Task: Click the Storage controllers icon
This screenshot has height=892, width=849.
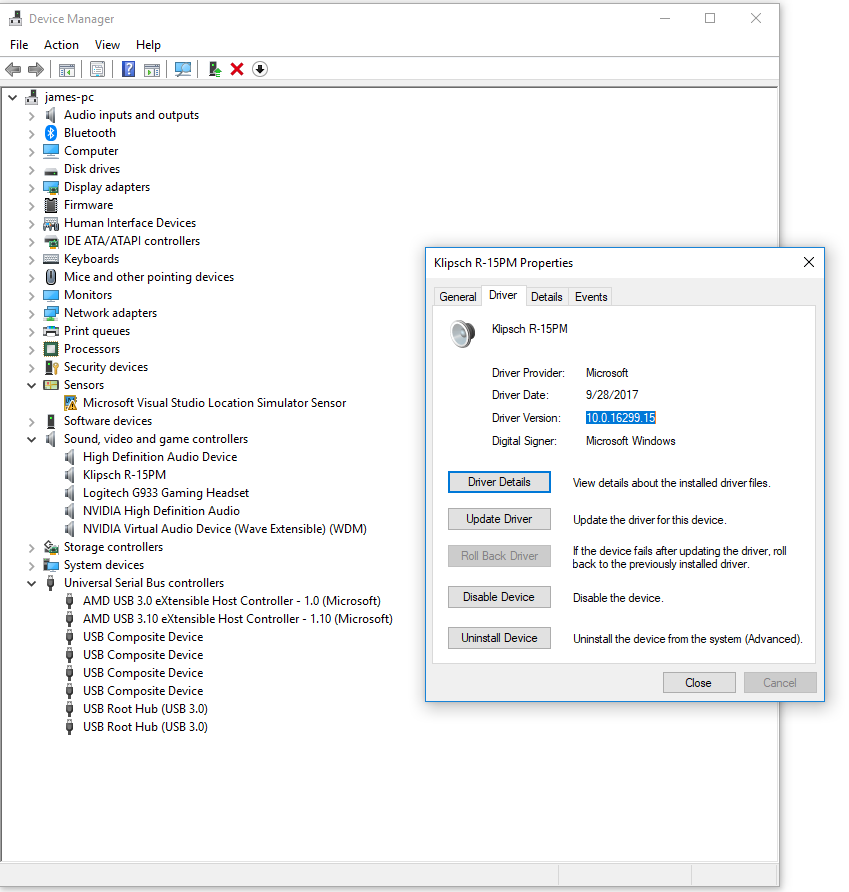Action: pos(51,547)
